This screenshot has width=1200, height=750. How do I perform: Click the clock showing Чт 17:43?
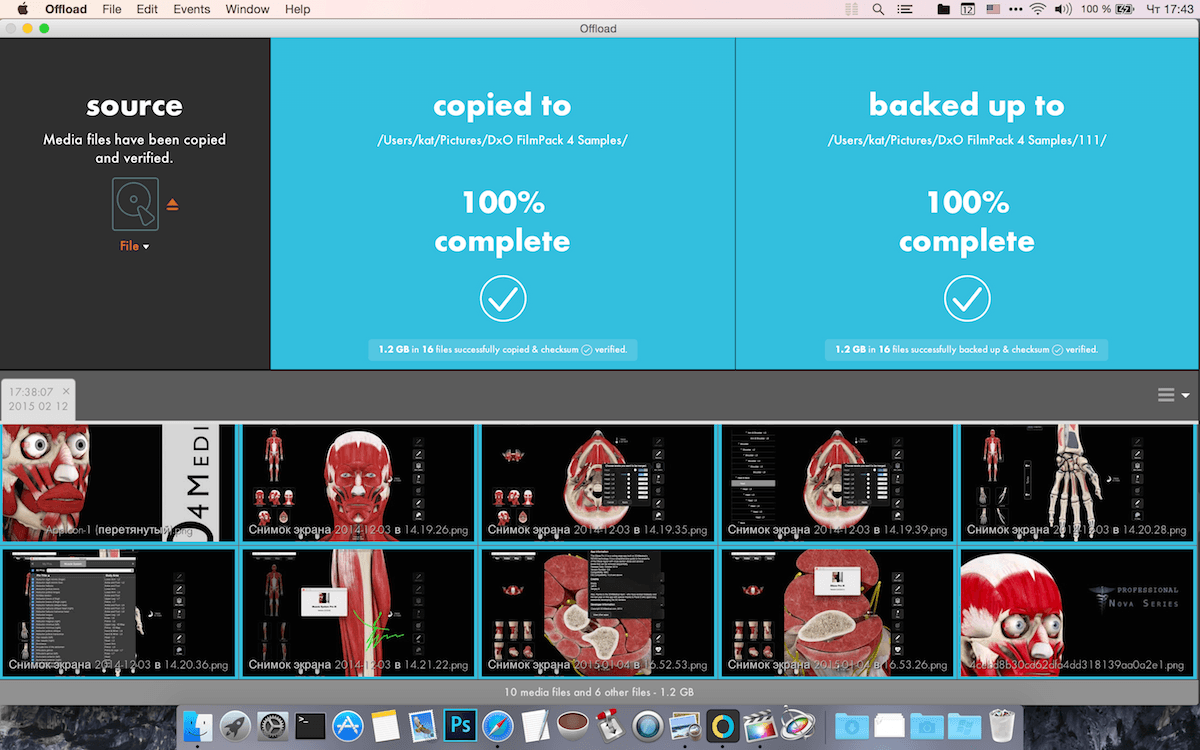tap(1171, 9)
